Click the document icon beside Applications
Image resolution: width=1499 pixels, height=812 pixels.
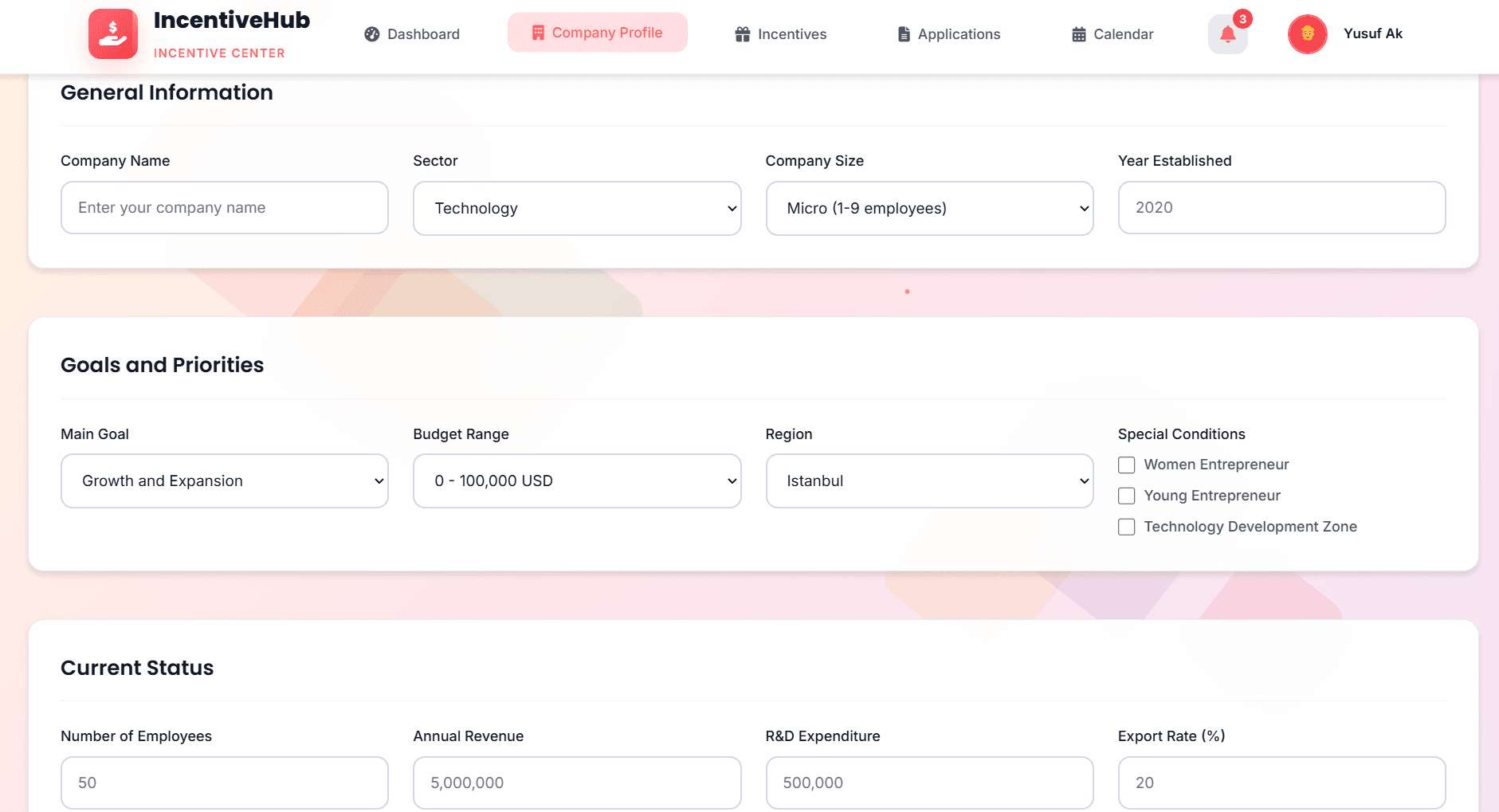click(x=904, y=33)
